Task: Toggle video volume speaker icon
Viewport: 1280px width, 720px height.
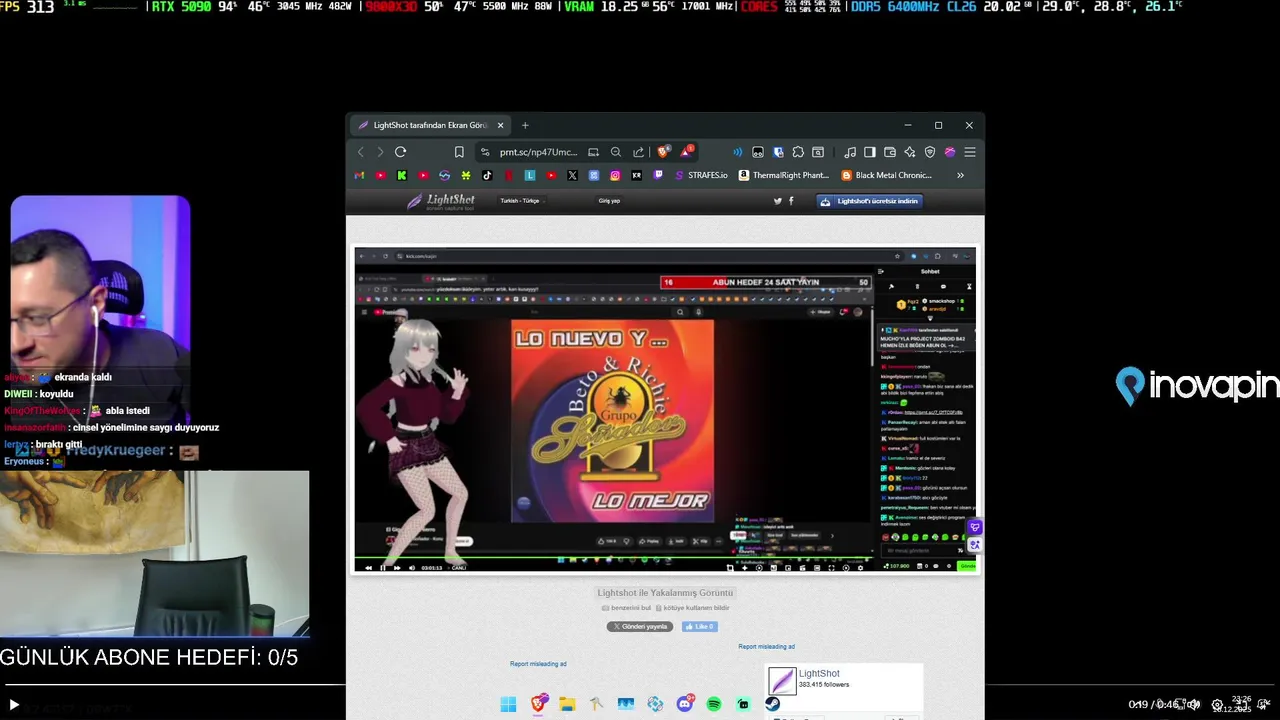Action: 1193,705
